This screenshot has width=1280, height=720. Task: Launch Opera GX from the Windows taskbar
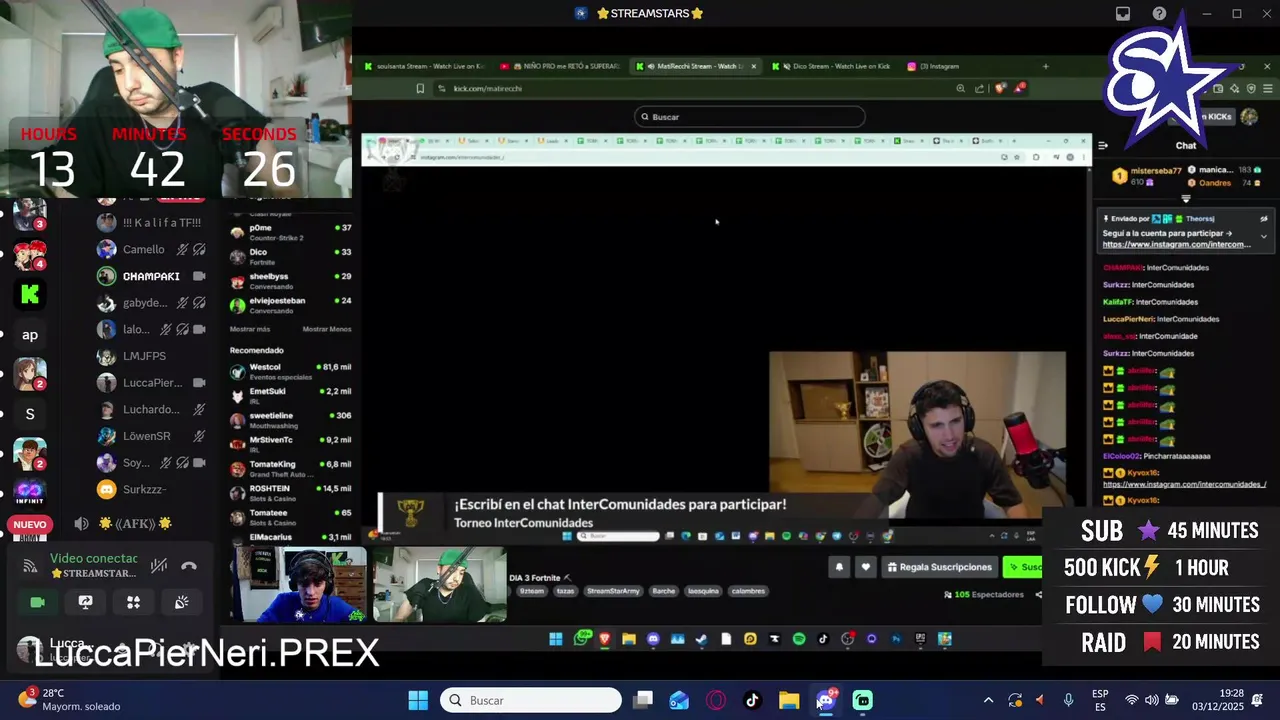716,700
